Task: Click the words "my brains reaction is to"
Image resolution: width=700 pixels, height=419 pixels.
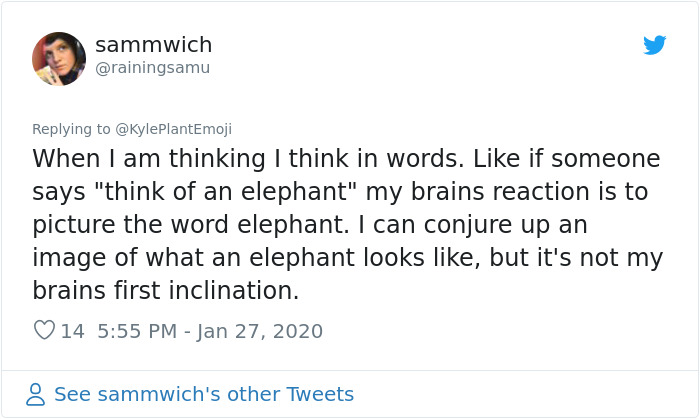Action: 507,193
